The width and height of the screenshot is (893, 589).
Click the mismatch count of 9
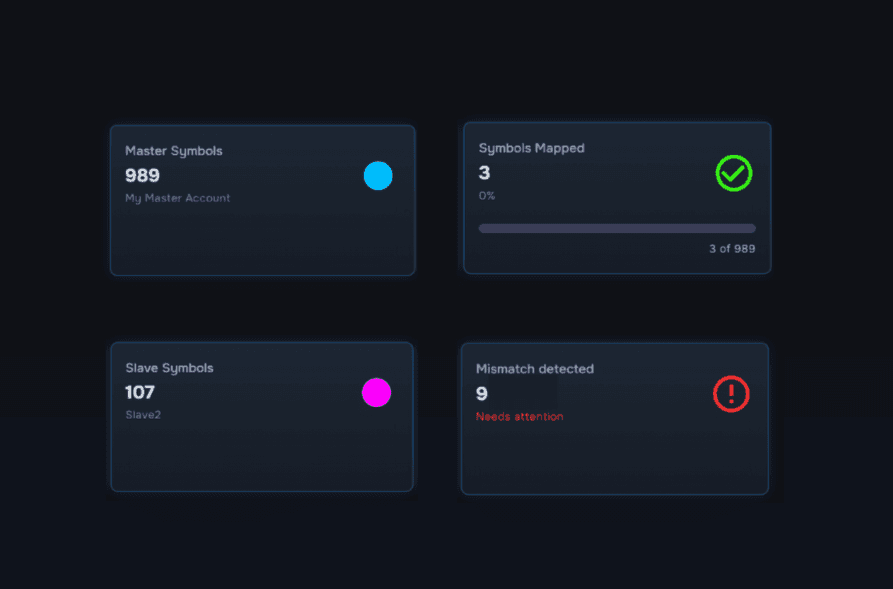coord(480,394)
